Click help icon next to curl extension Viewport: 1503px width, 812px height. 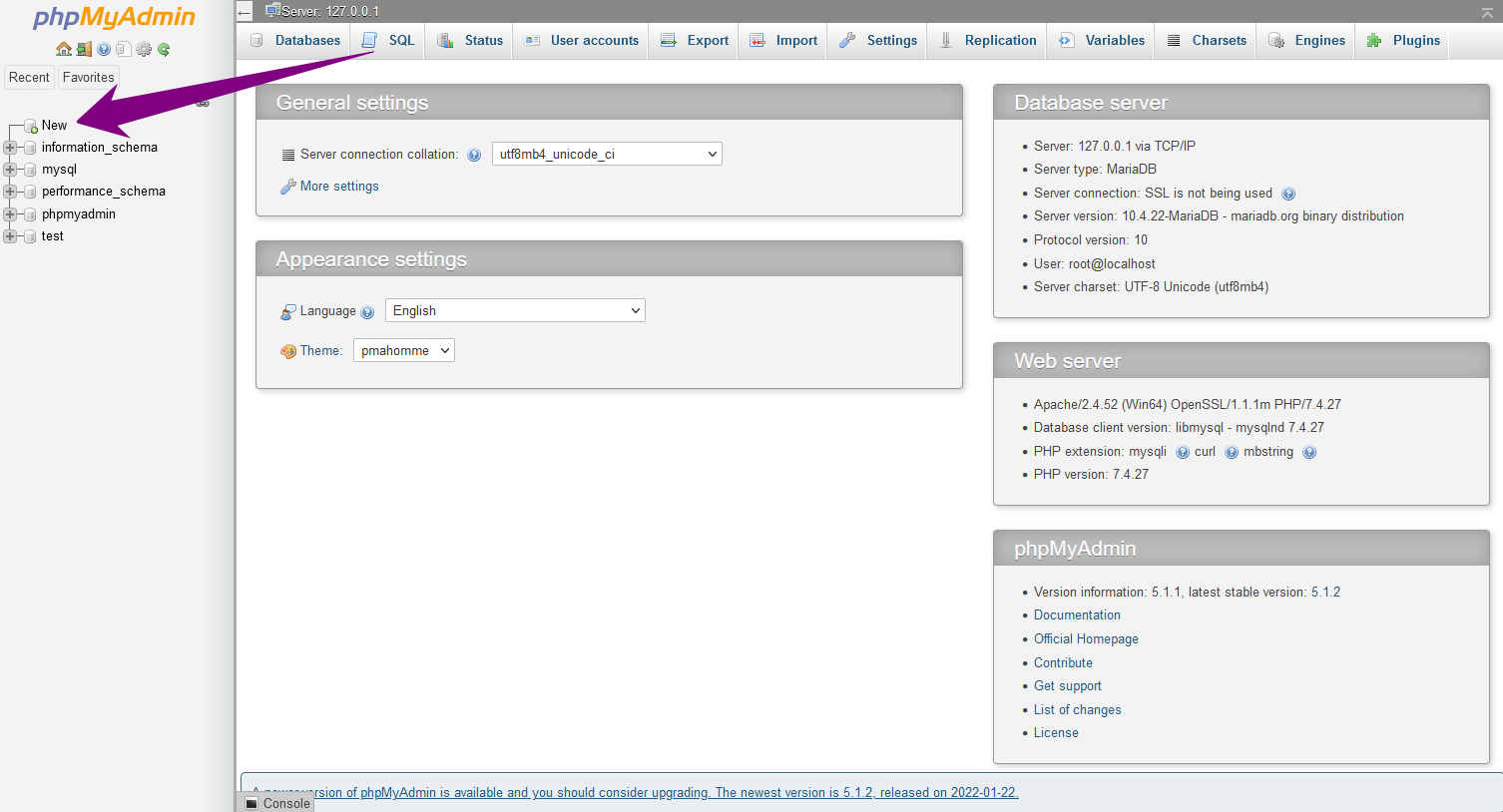(x=1232, y=452)
